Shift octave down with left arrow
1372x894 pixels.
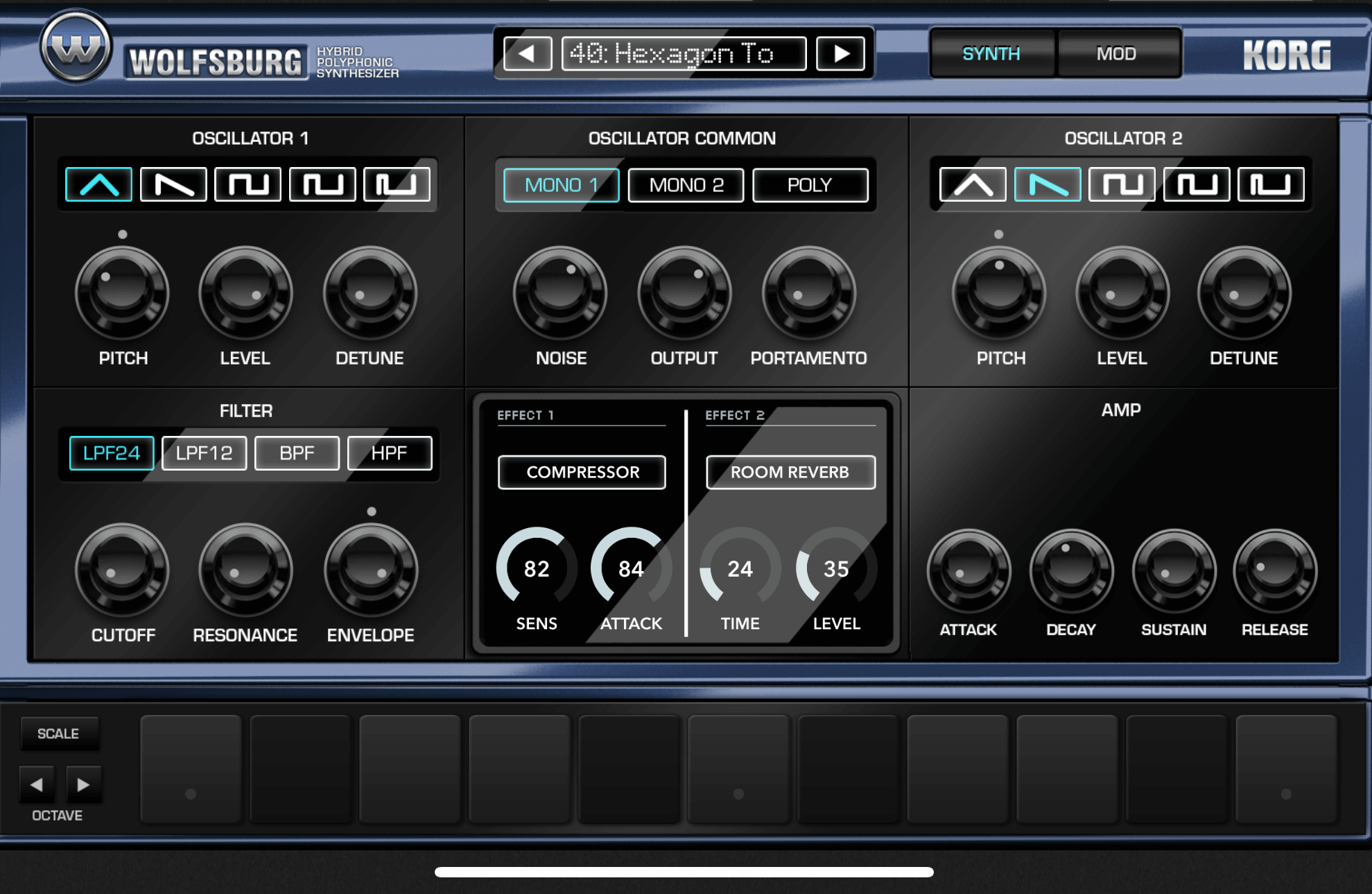37,785
